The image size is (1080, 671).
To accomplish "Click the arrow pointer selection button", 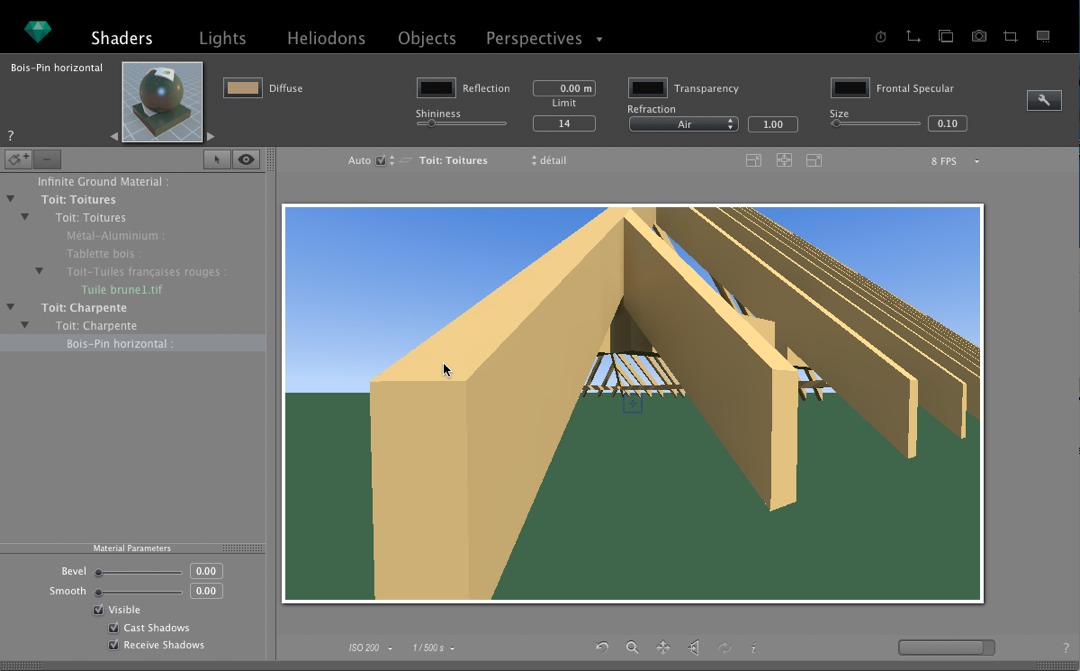I will coord(216,160).
